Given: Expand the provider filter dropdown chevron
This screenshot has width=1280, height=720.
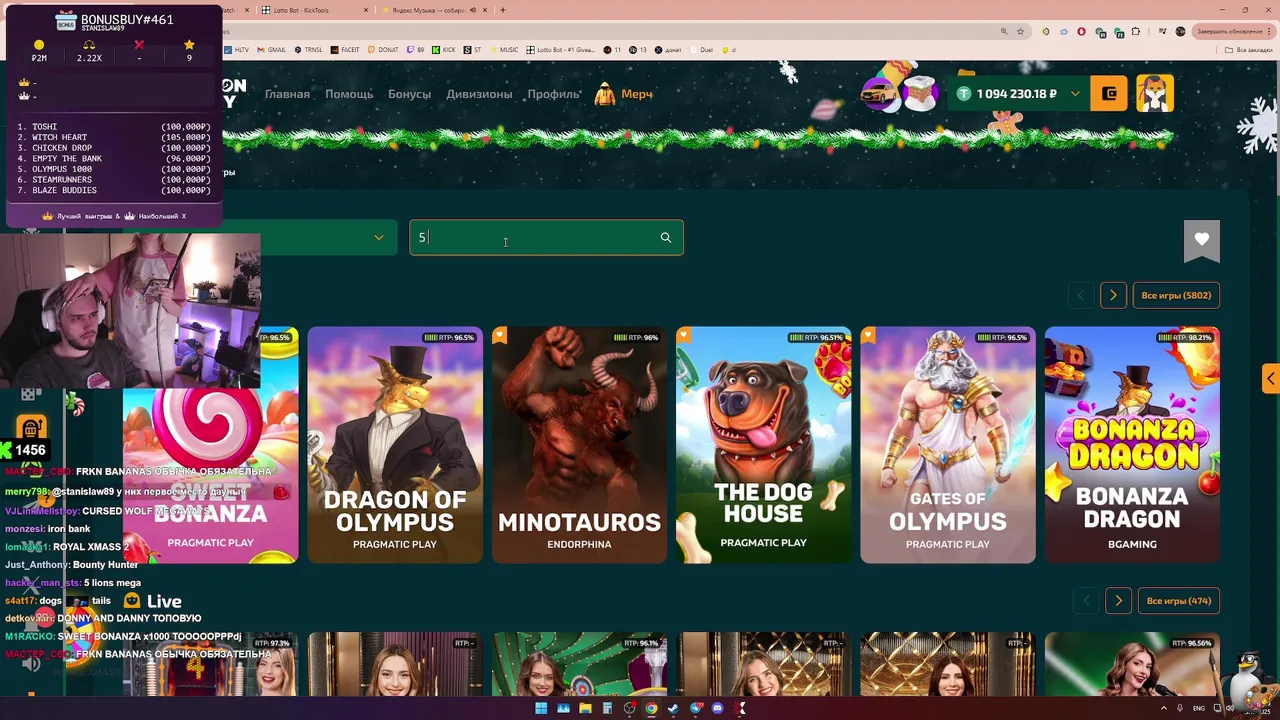Looking at the screenshot, I should click(x=378, y=238).
